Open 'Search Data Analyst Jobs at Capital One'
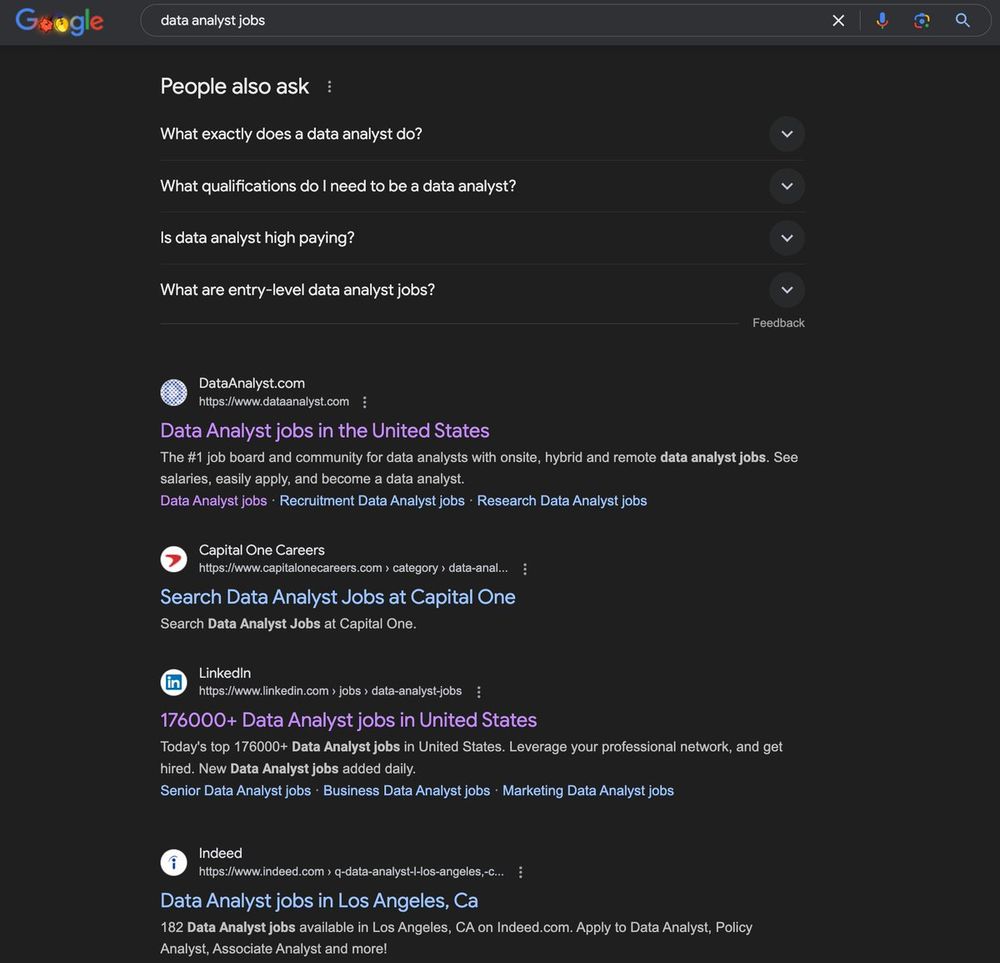The image size is (1000, 963). tap(337, 597)
